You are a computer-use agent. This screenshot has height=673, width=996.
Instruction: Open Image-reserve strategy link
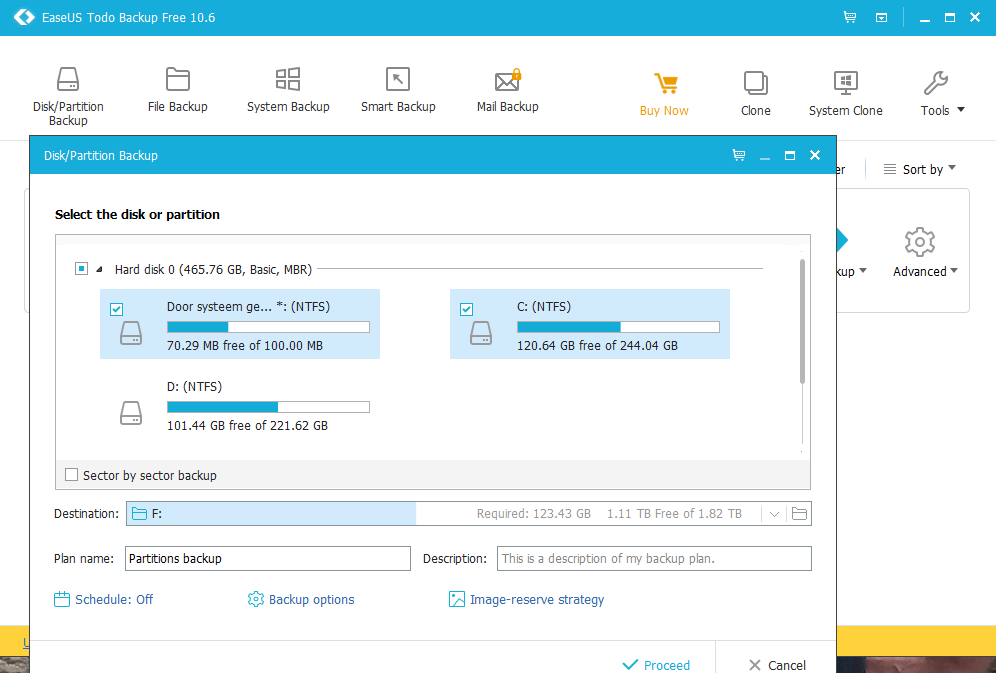pos(527,599)
